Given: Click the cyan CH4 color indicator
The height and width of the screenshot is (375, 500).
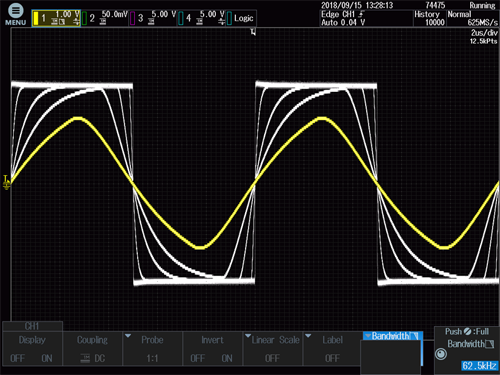Looking at the screenshot, I should tap(181, 18).
